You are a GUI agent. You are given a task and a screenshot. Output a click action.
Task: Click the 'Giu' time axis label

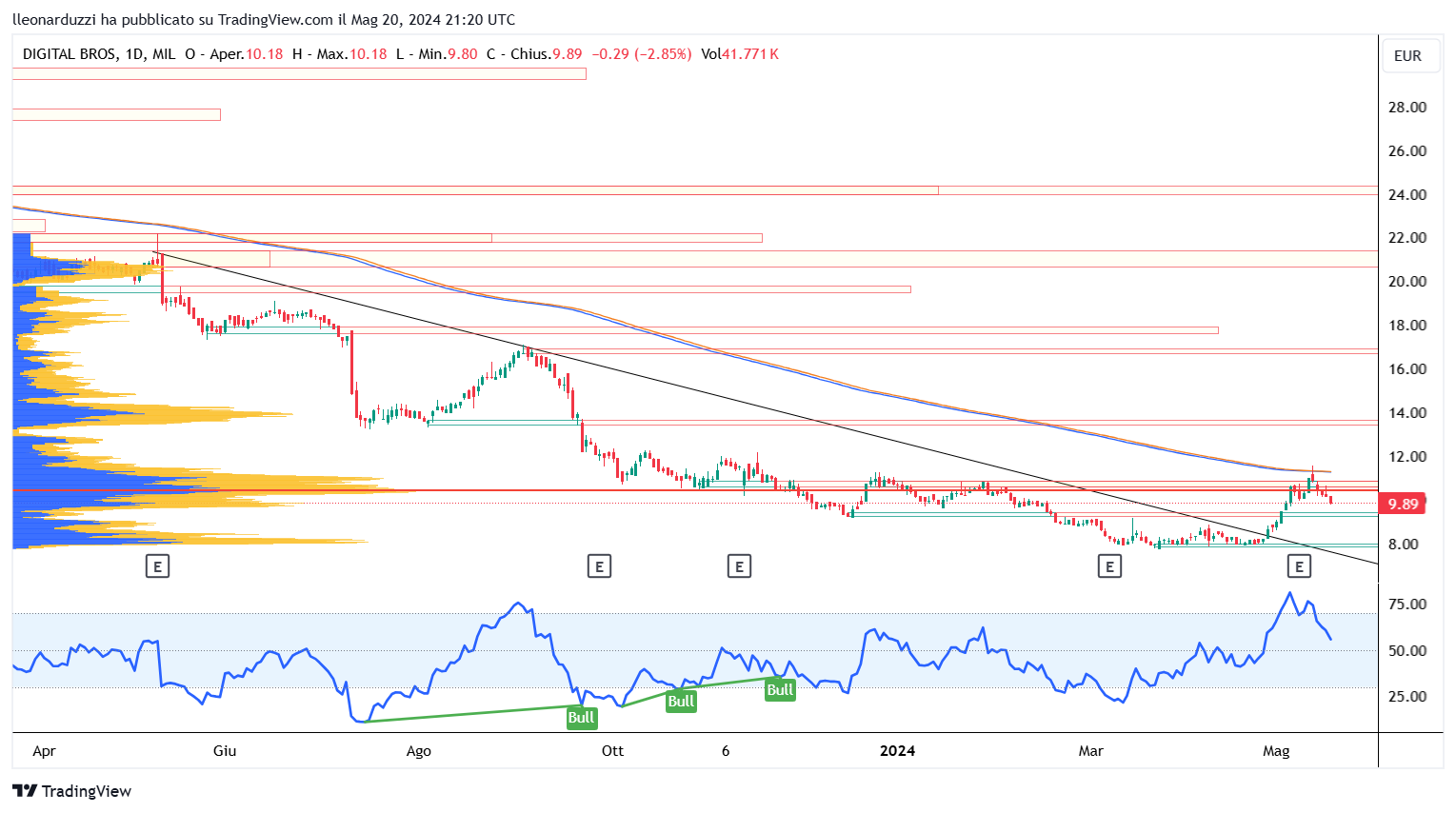(x=225, y=751)
